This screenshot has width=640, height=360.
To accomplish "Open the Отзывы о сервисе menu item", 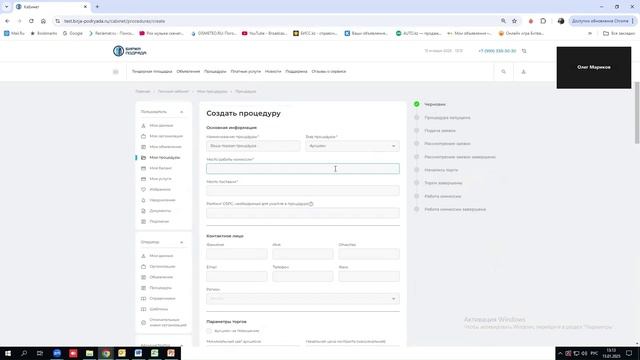I will [329, 72].
